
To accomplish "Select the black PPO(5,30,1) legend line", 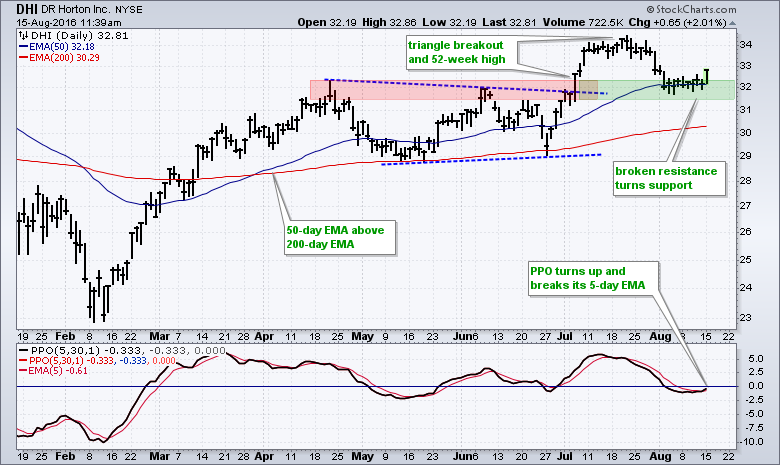I will click(122, 351).
